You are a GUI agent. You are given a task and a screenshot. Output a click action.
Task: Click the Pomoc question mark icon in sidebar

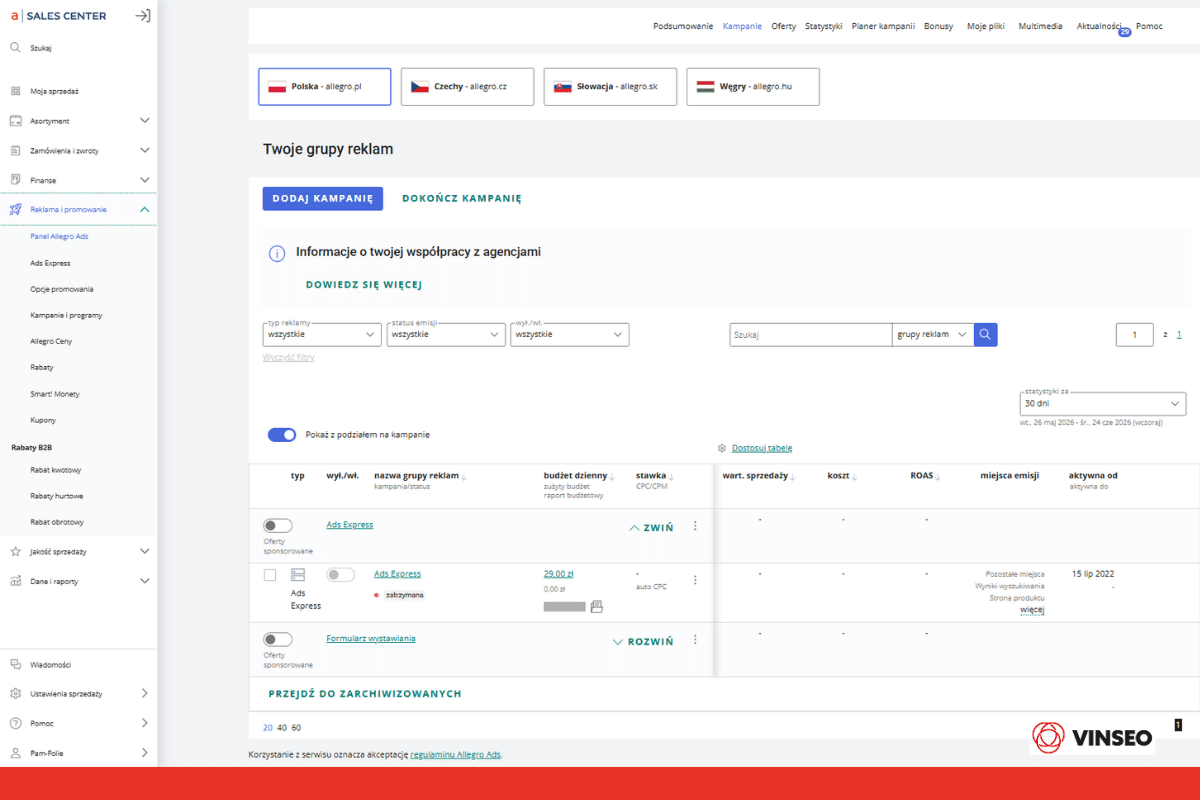click(15, 723)
